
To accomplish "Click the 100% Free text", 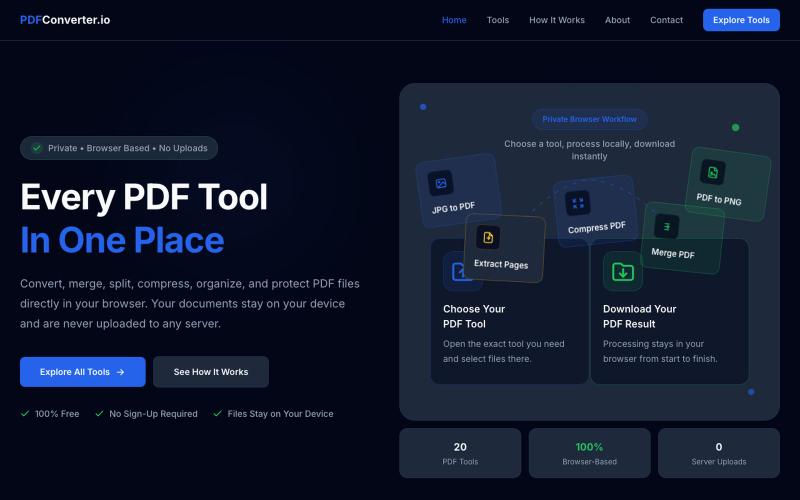I will pos(57,414).
